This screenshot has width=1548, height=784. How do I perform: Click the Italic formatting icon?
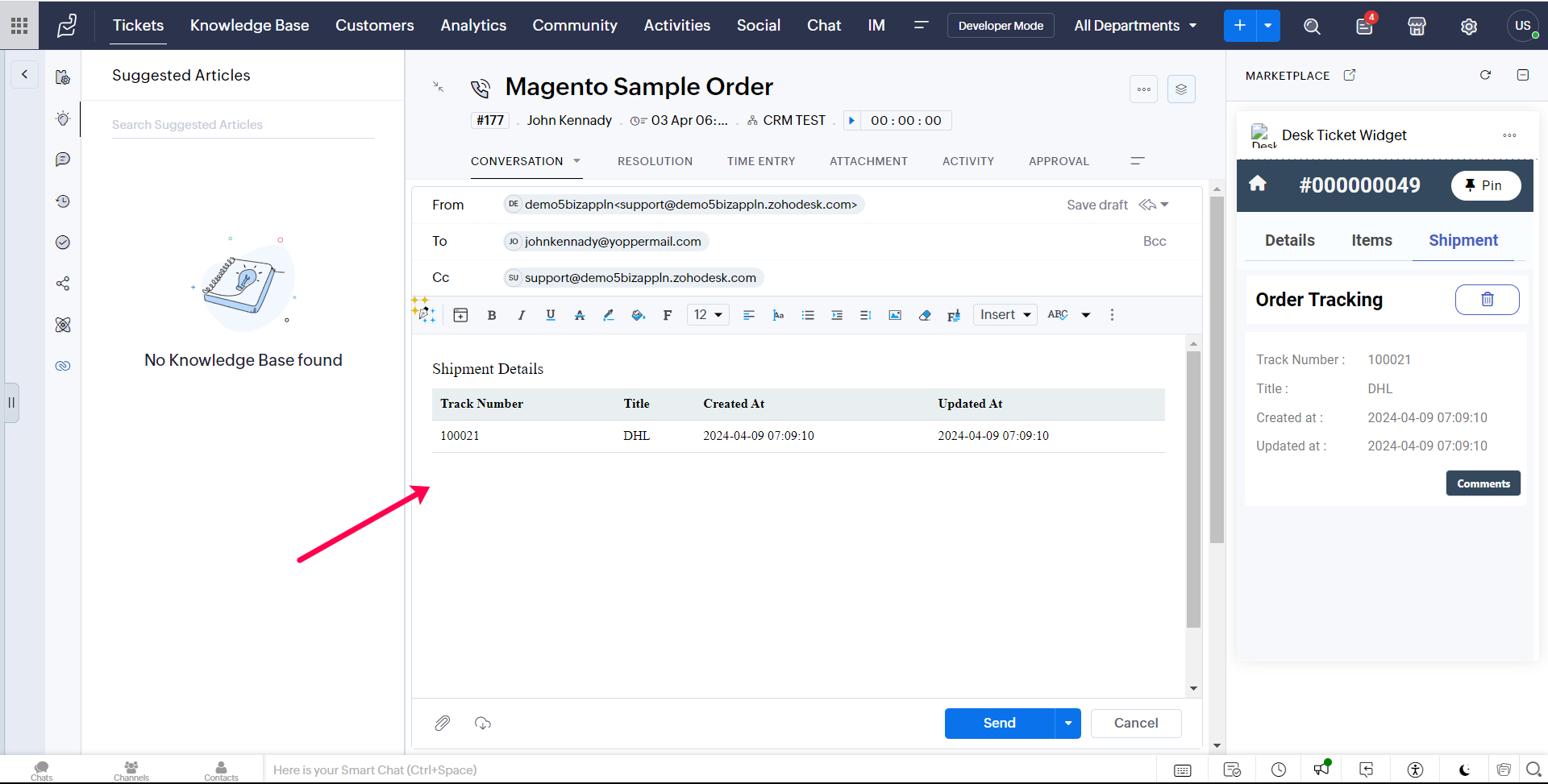(x=522, y=315)
